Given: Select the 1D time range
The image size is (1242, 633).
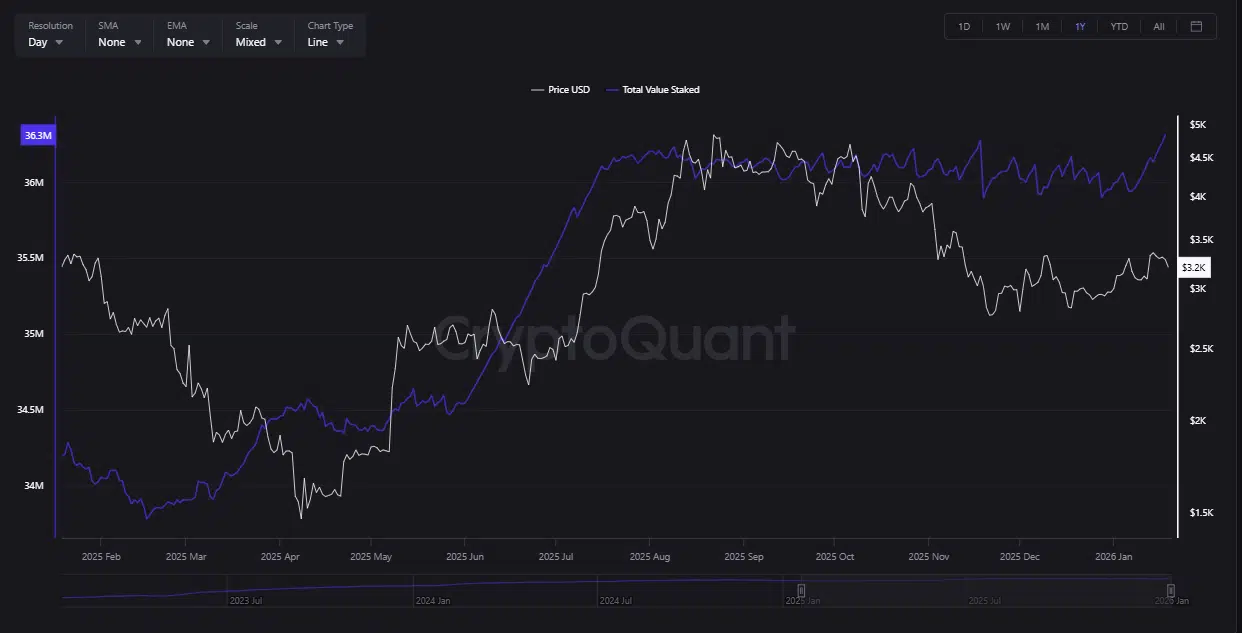Looking at the screenshot, I should [x=964, y=26].
